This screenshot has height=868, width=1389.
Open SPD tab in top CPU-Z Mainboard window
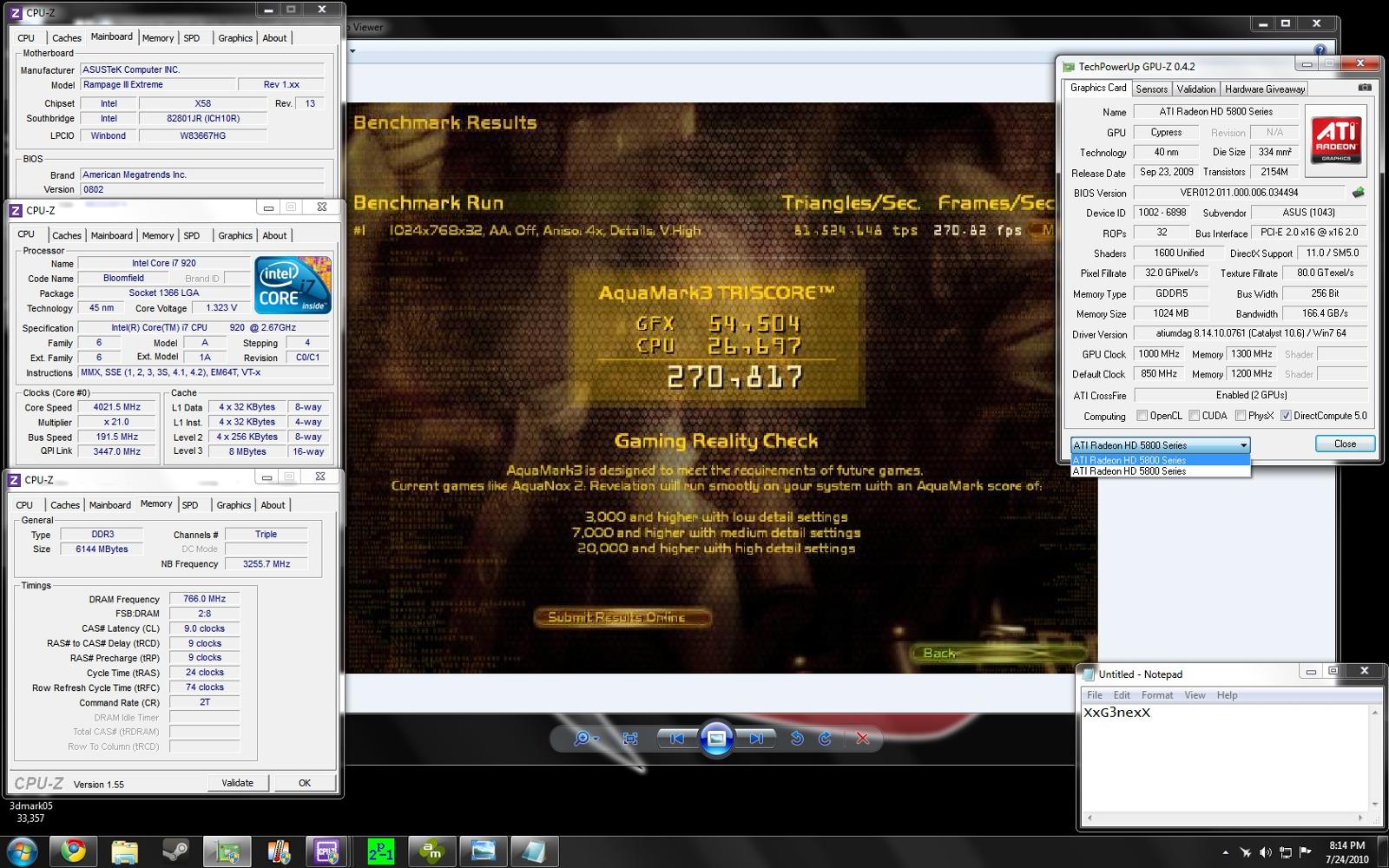coord(192,38)
